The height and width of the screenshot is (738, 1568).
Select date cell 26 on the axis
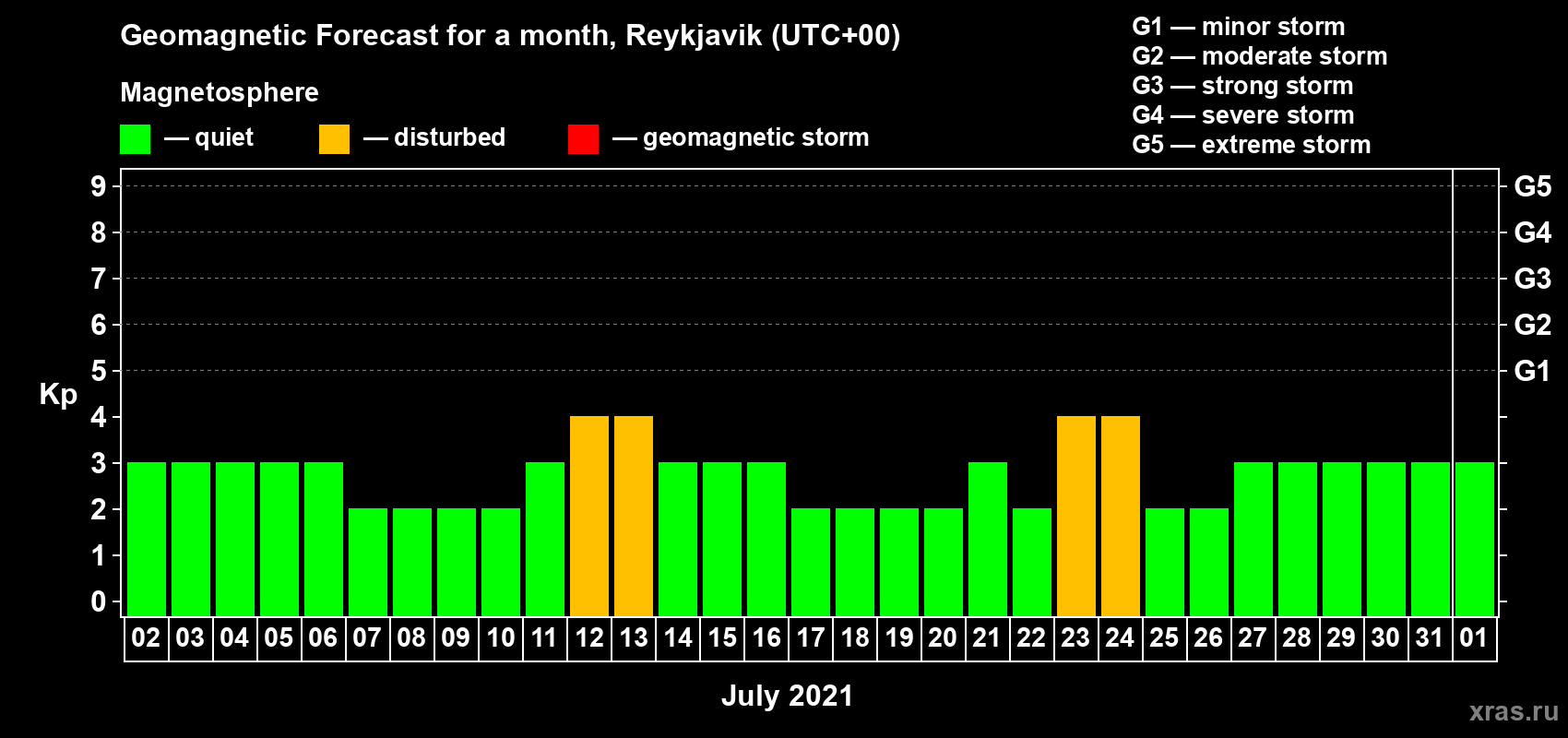(x=1208, y=638)
